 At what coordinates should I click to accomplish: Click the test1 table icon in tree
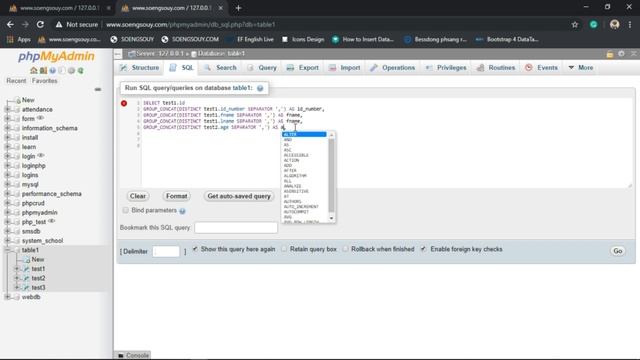pyautogui.click(x=26, y=269)
